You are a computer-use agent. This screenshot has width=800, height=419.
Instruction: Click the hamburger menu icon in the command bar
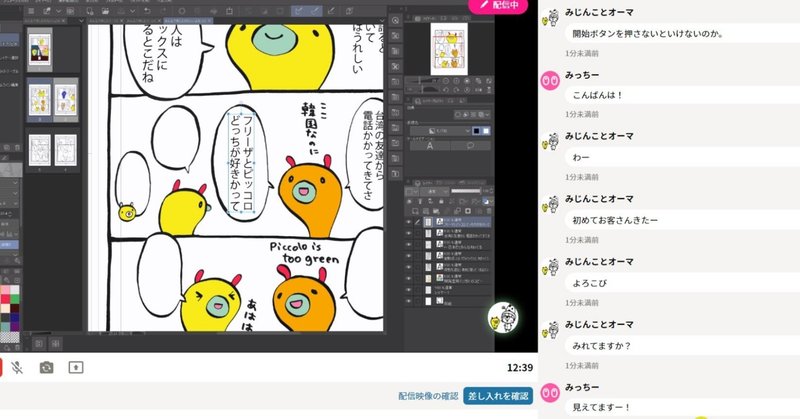pyautogui.click(x=31, y=11)
